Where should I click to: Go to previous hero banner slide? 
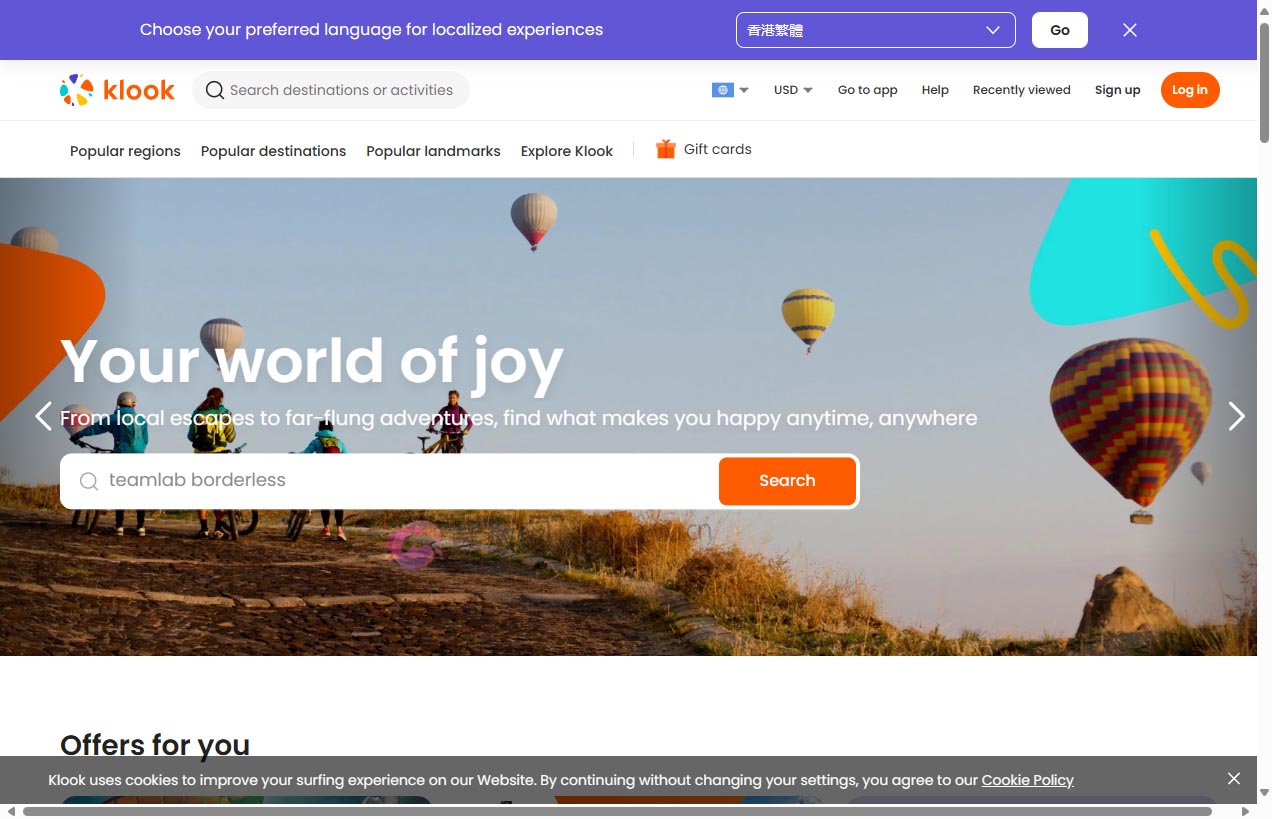click(x=43, y=416)
